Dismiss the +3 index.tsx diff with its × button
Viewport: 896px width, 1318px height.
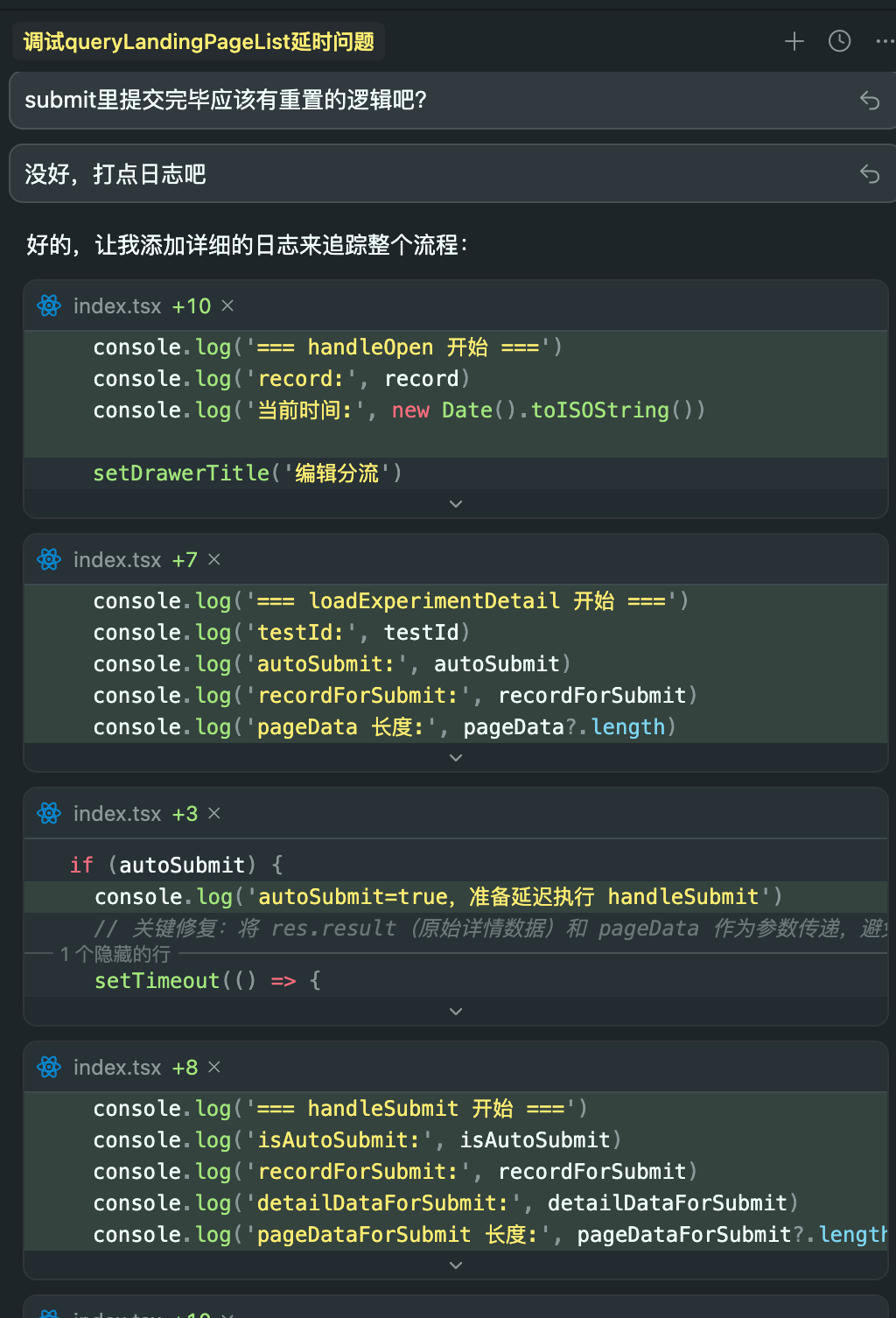click(x=213, y=813)
